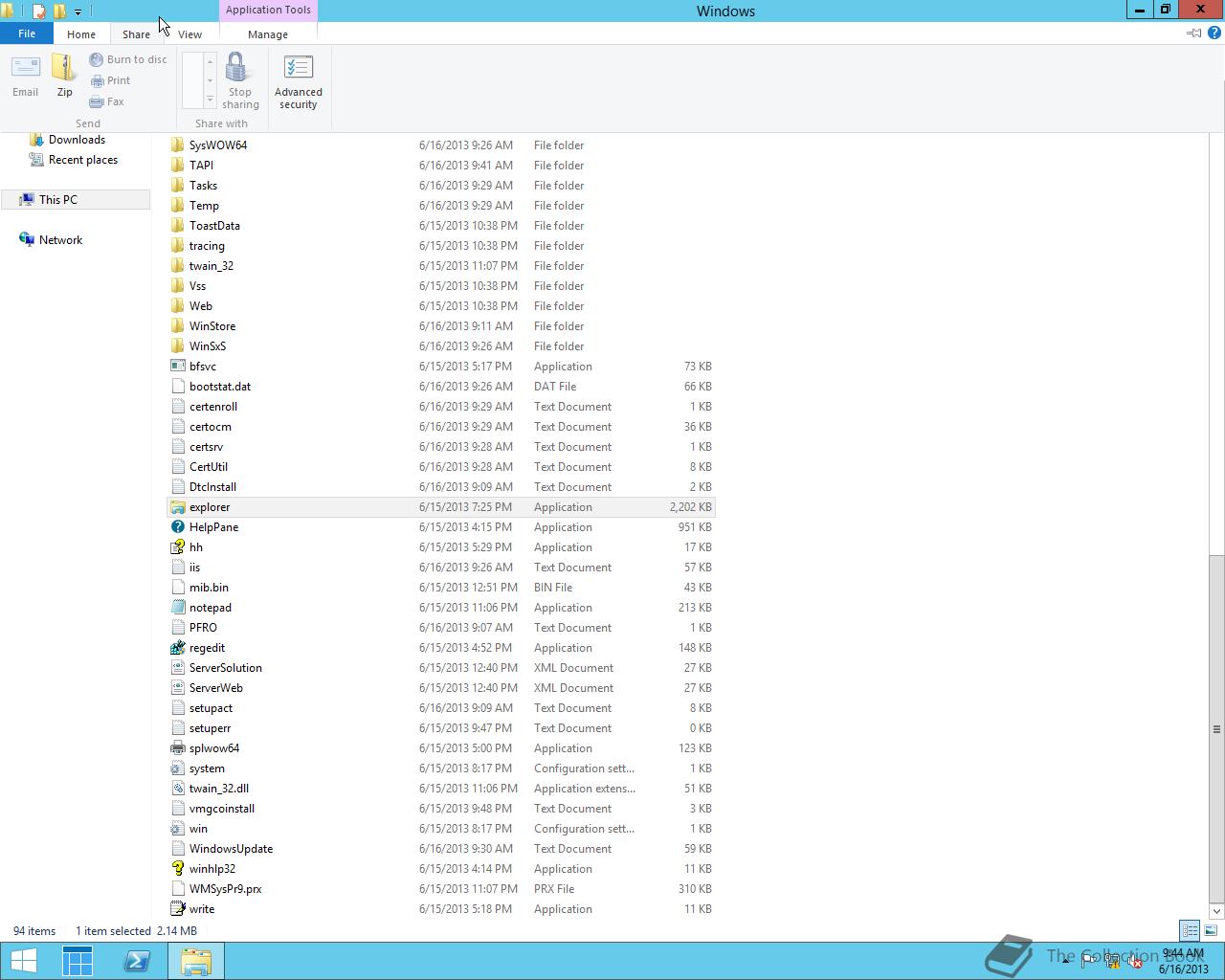Screen dimensions: 1225x980
Task: Select the notepad application icon
Action: [x=178, y=608]
